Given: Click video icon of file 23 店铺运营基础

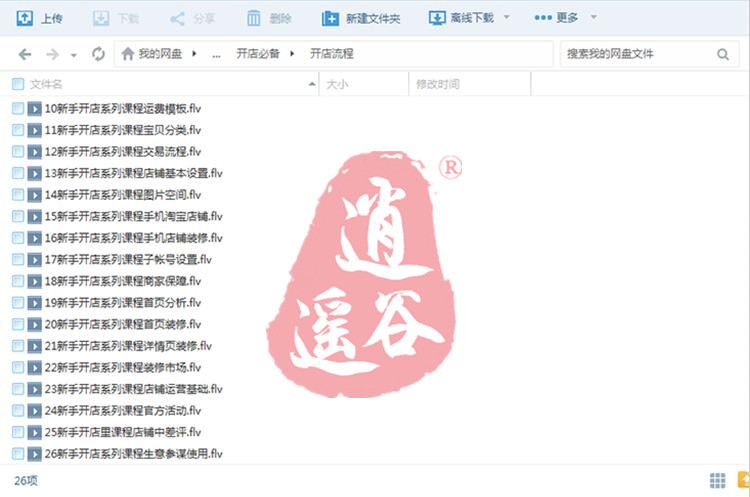Looking at the screenshot, I should 34,389.
